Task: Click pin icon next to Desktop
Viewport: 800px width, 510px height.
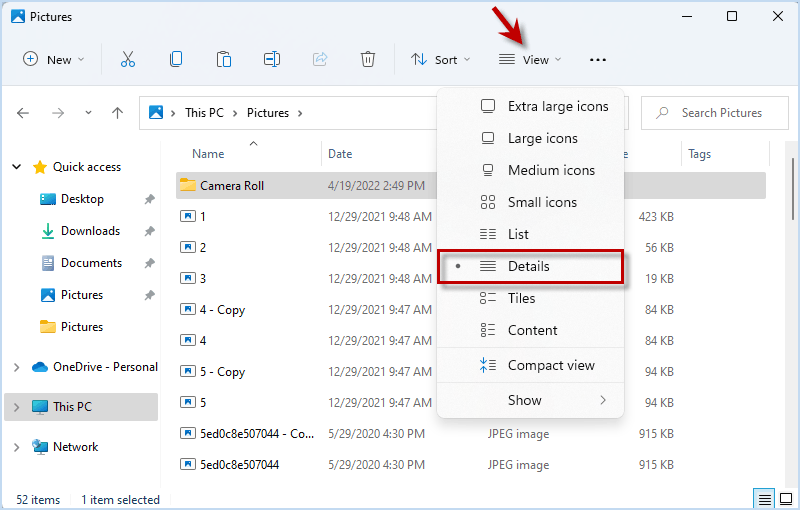Action: coord(149,199)
